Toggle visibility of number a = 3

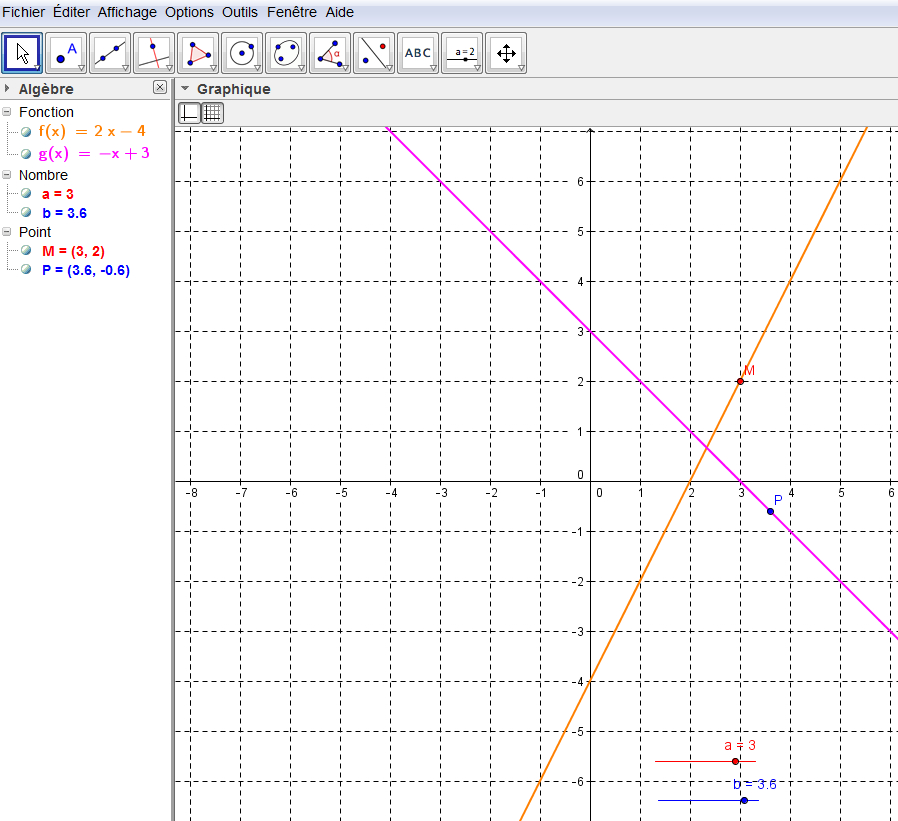pos(26,194)
